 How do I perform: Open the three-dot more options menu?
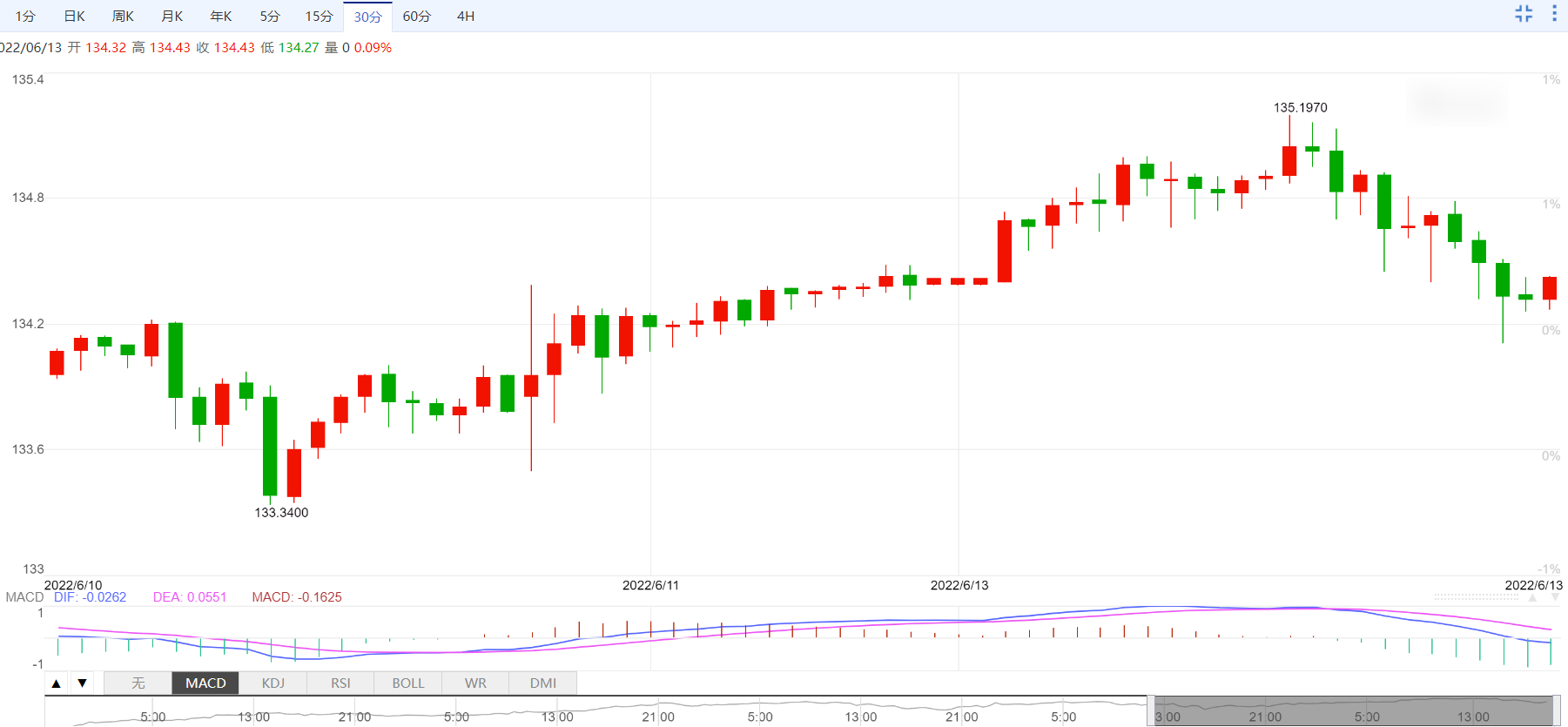(x=1554, y=14)
